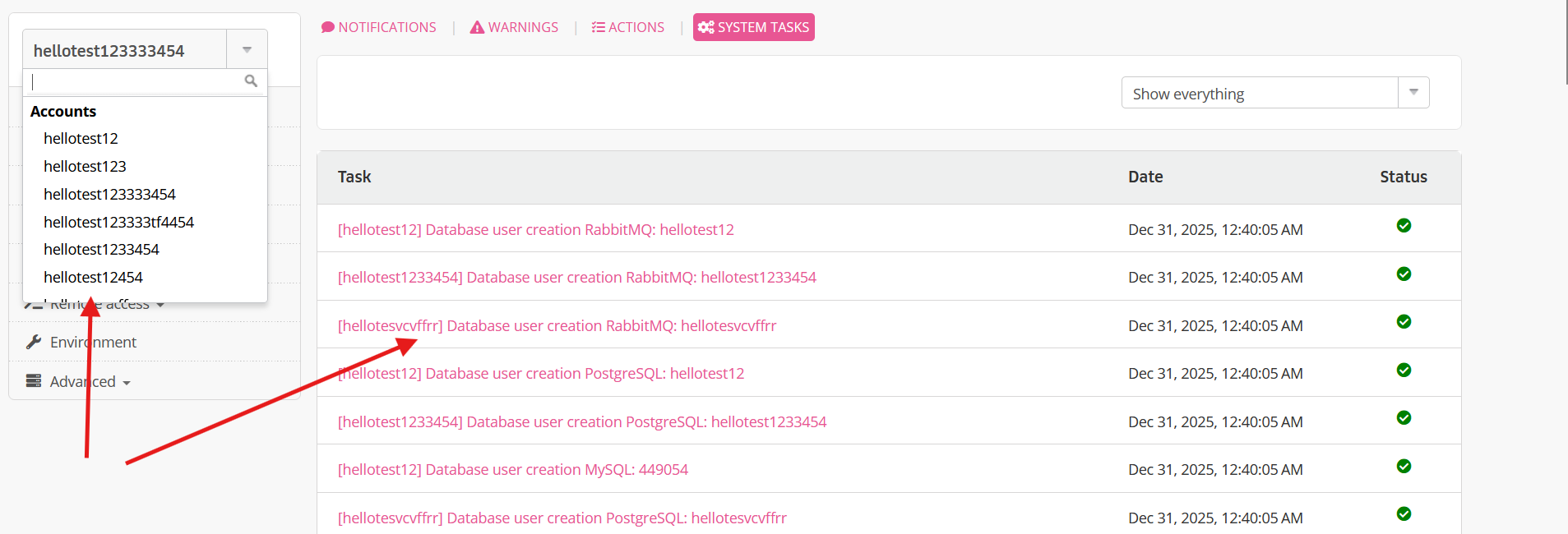Click the green status check for first task
The width and height of the screenshot is (1568, 534).
tap(1404, 226)
